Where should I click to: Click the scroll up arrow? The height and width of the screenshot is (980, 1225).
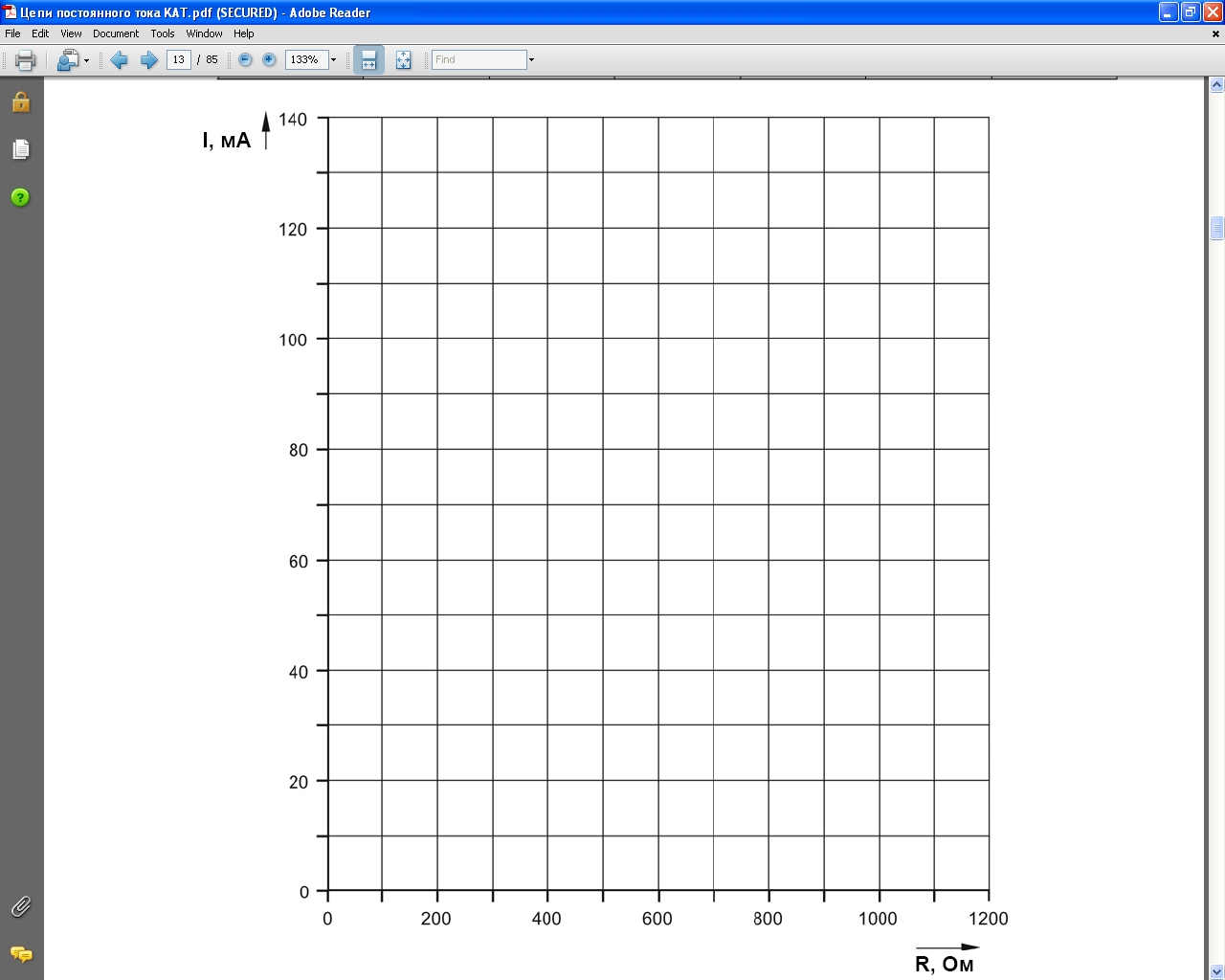[x=1216, y=85]
